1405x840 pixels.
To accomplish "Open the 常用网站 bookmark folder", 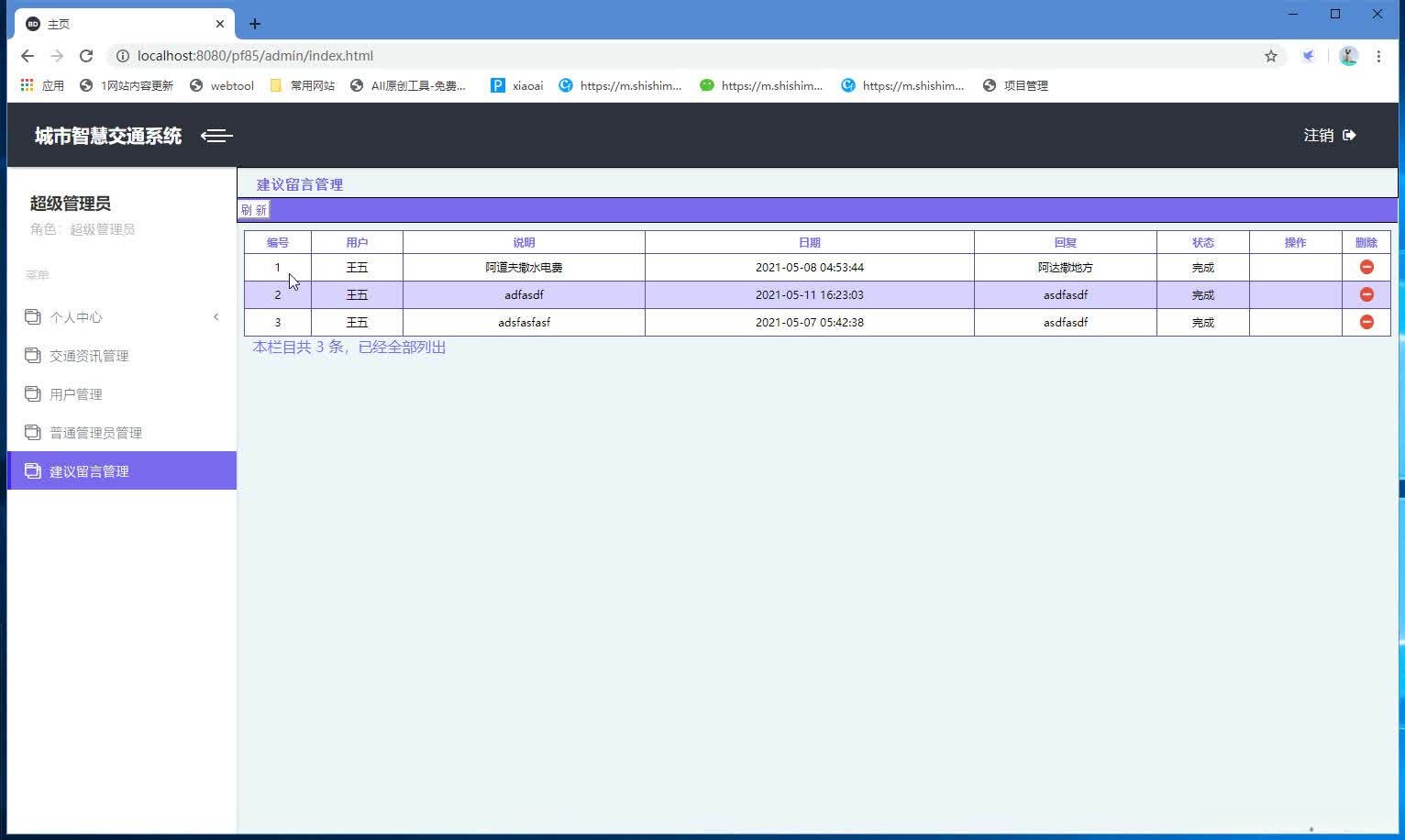I will (x=303, y=85).
